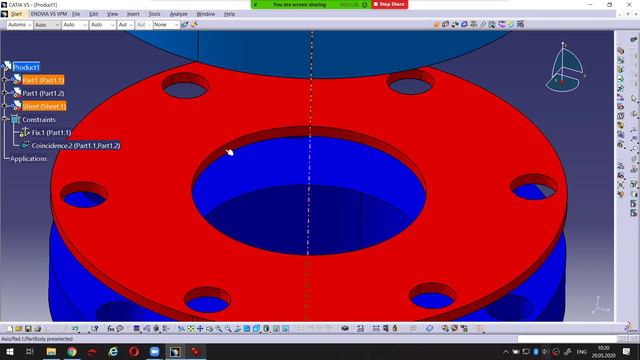Click the ENG language indicator
This screenshot has height=360, width=640.
[x=582, y=351]
